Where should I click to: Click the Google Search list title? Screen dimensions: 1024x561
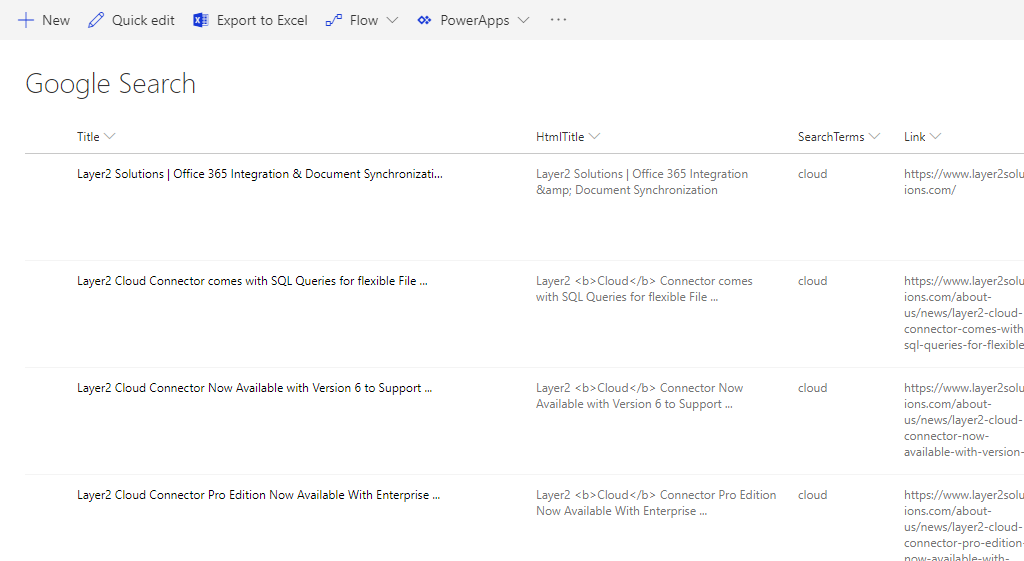[110, 84]
